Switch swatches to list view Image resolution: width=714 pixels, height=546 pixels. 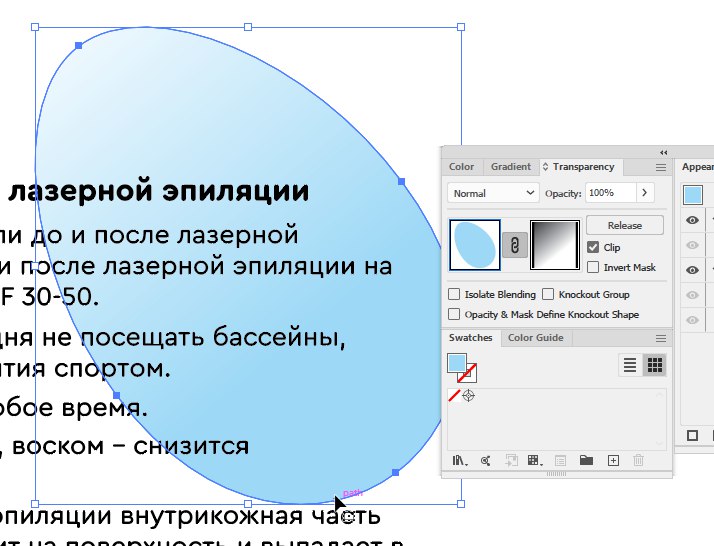(630, 365)
